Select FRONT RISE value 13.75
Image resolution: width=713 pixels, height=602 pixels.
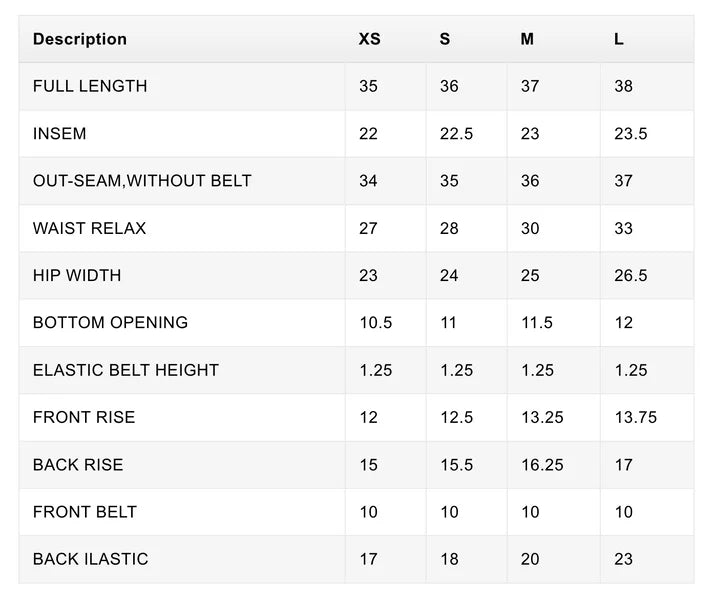coord(636,417)
